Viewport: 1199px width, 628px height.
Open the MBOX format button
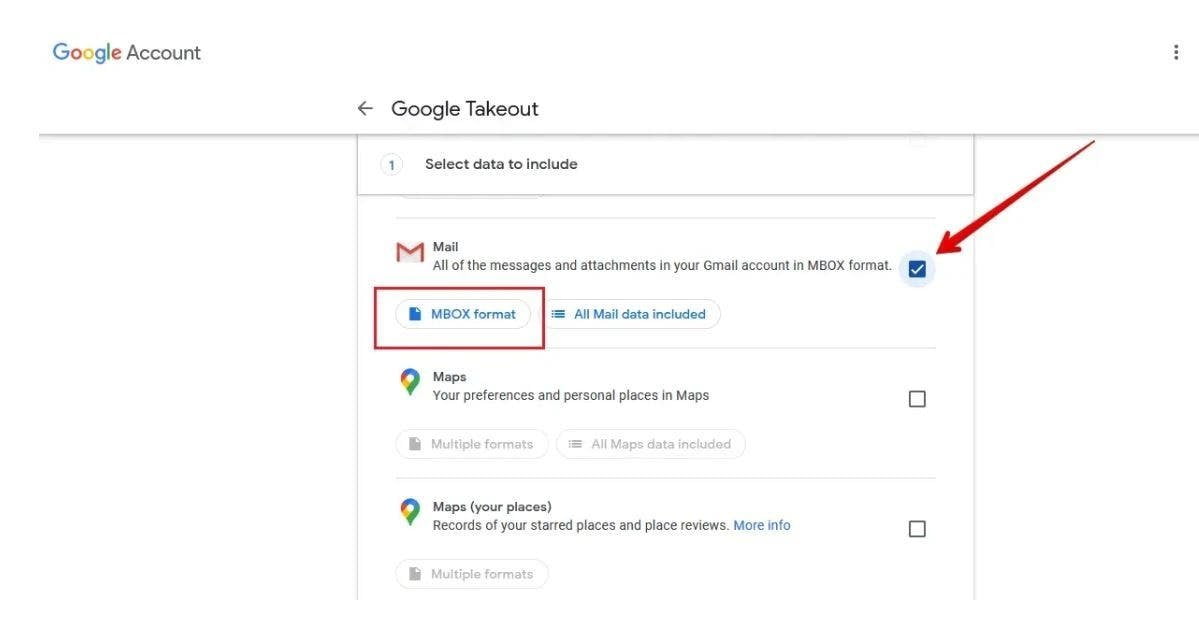coord(463,314)
